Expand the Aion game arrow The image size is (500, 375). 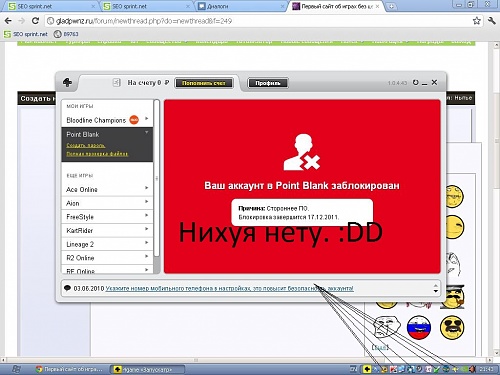[x=146, y=202]
